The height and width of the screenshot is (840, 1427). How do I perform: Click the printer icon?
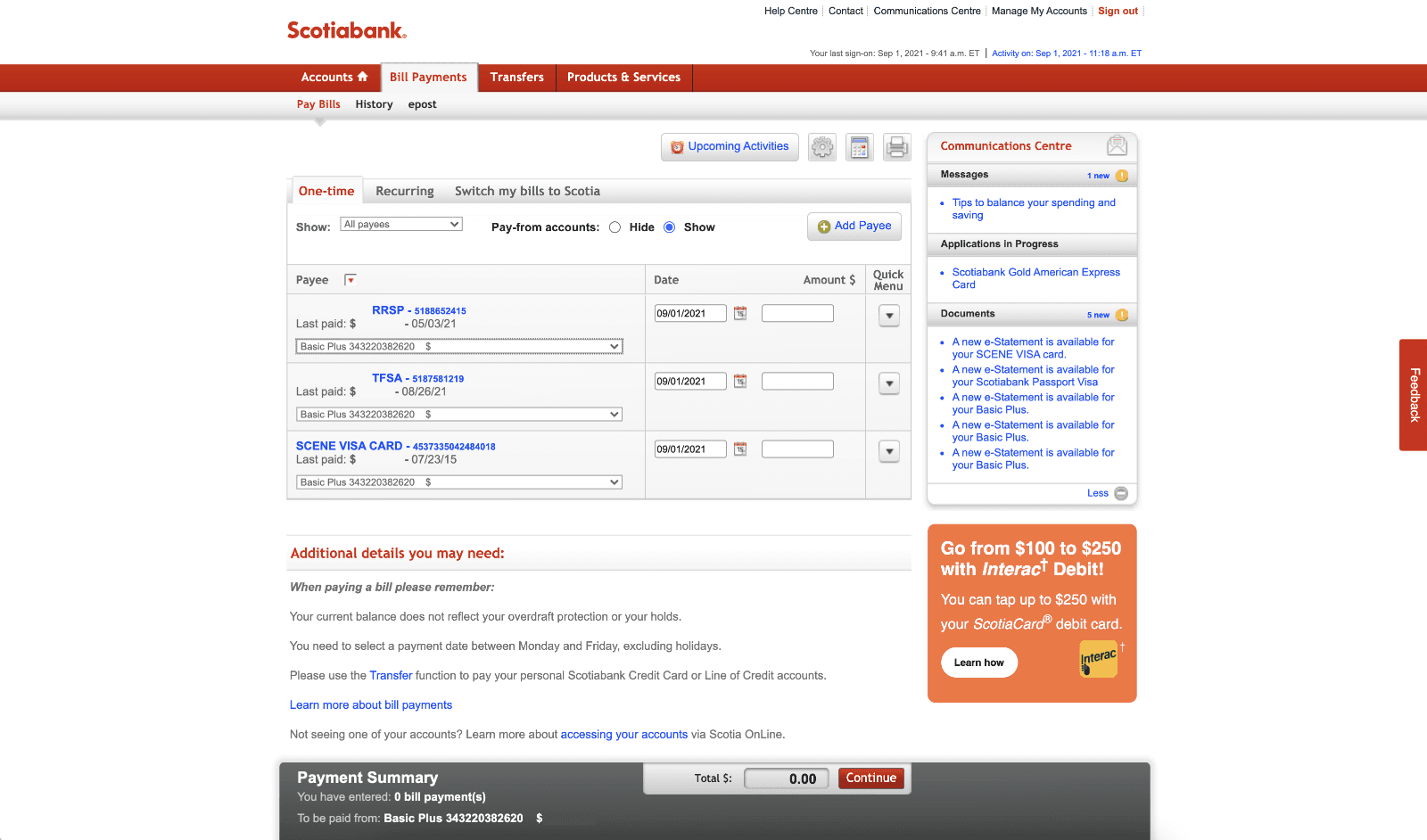(x=897, y=147)
